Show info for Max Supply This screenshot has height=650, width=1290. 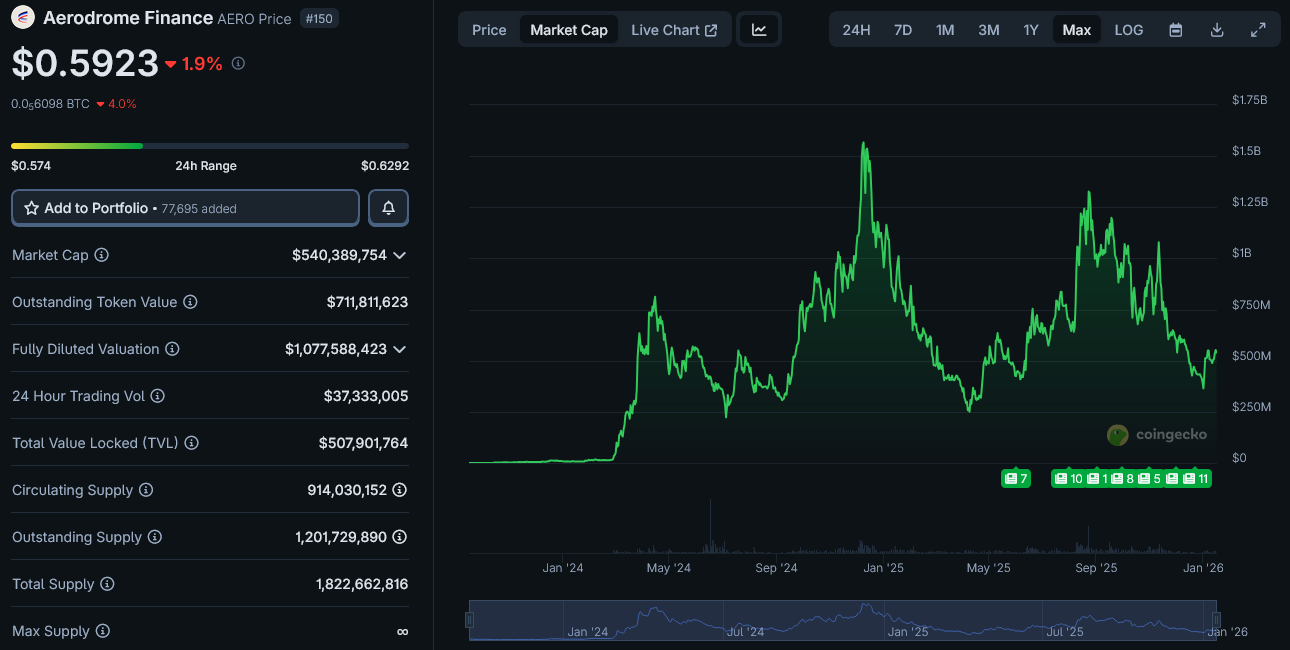pyautogui.click(x=102, y=631)
